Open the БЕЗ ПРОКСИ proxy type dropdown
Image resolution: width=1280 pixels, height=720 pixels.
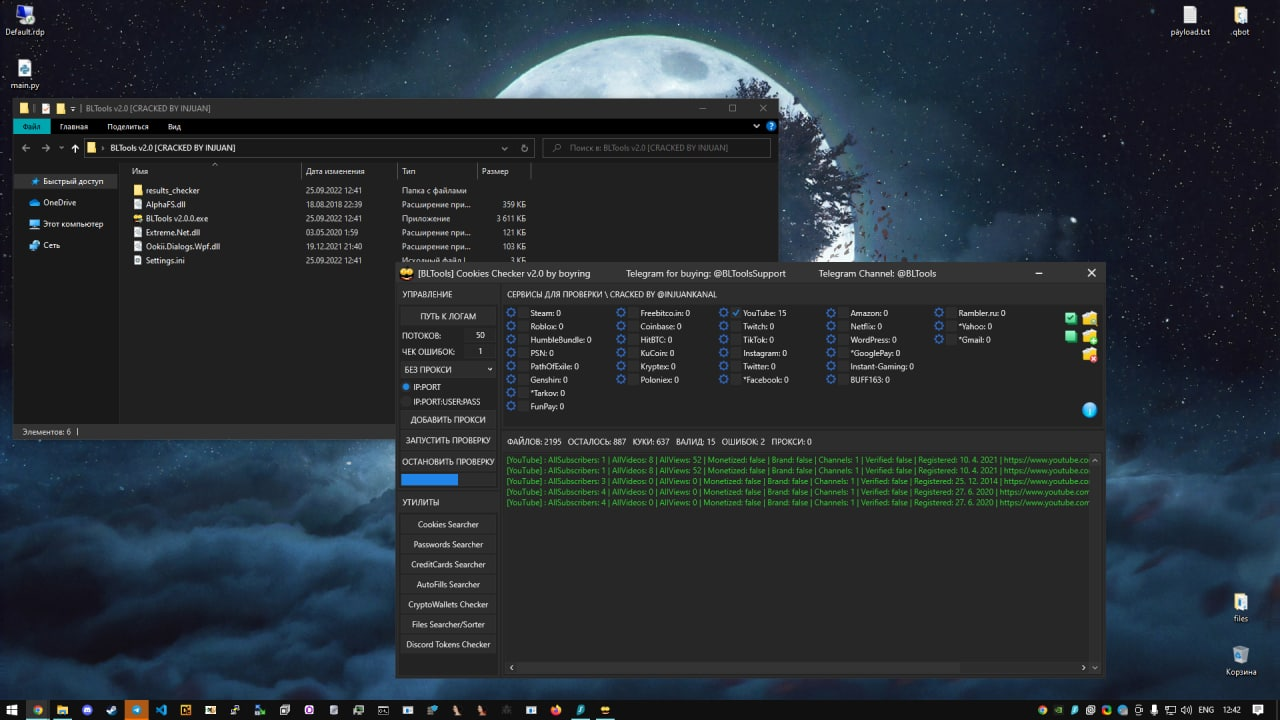(448, 370)
